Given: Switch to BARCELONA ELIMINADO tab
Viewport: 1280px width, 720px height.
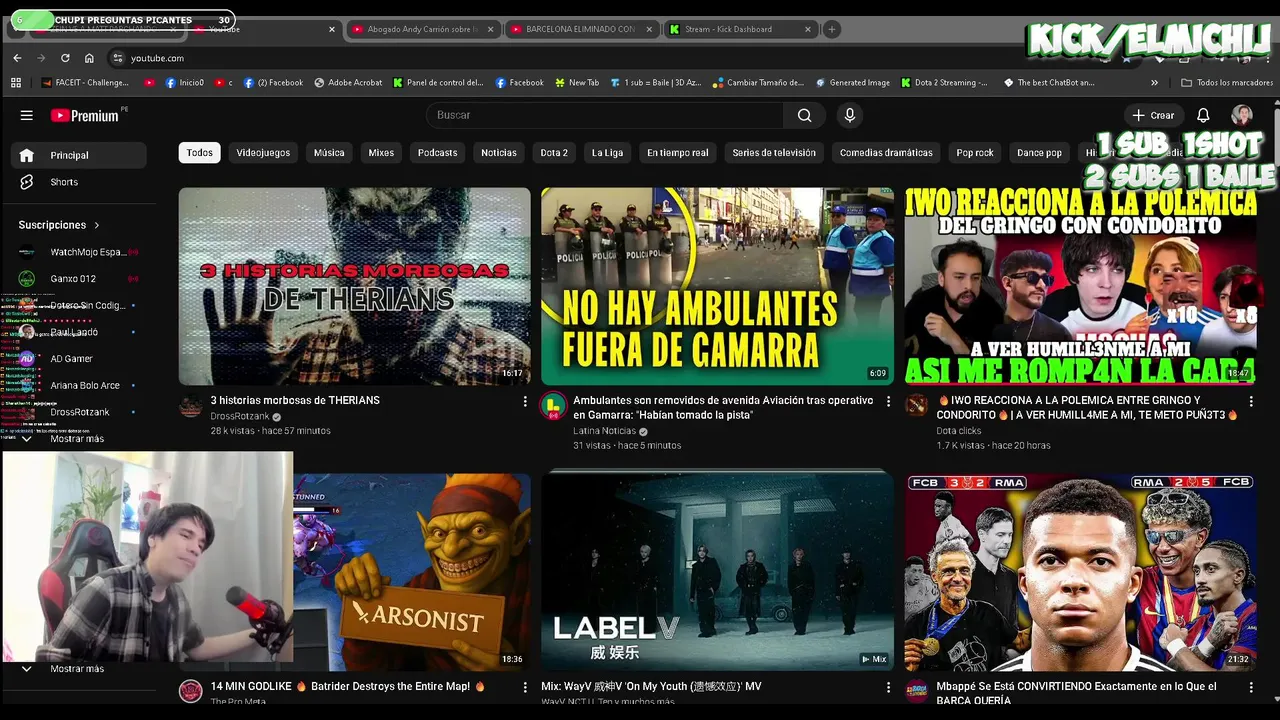Looking at the screenshot, I should tap(582, 29).
